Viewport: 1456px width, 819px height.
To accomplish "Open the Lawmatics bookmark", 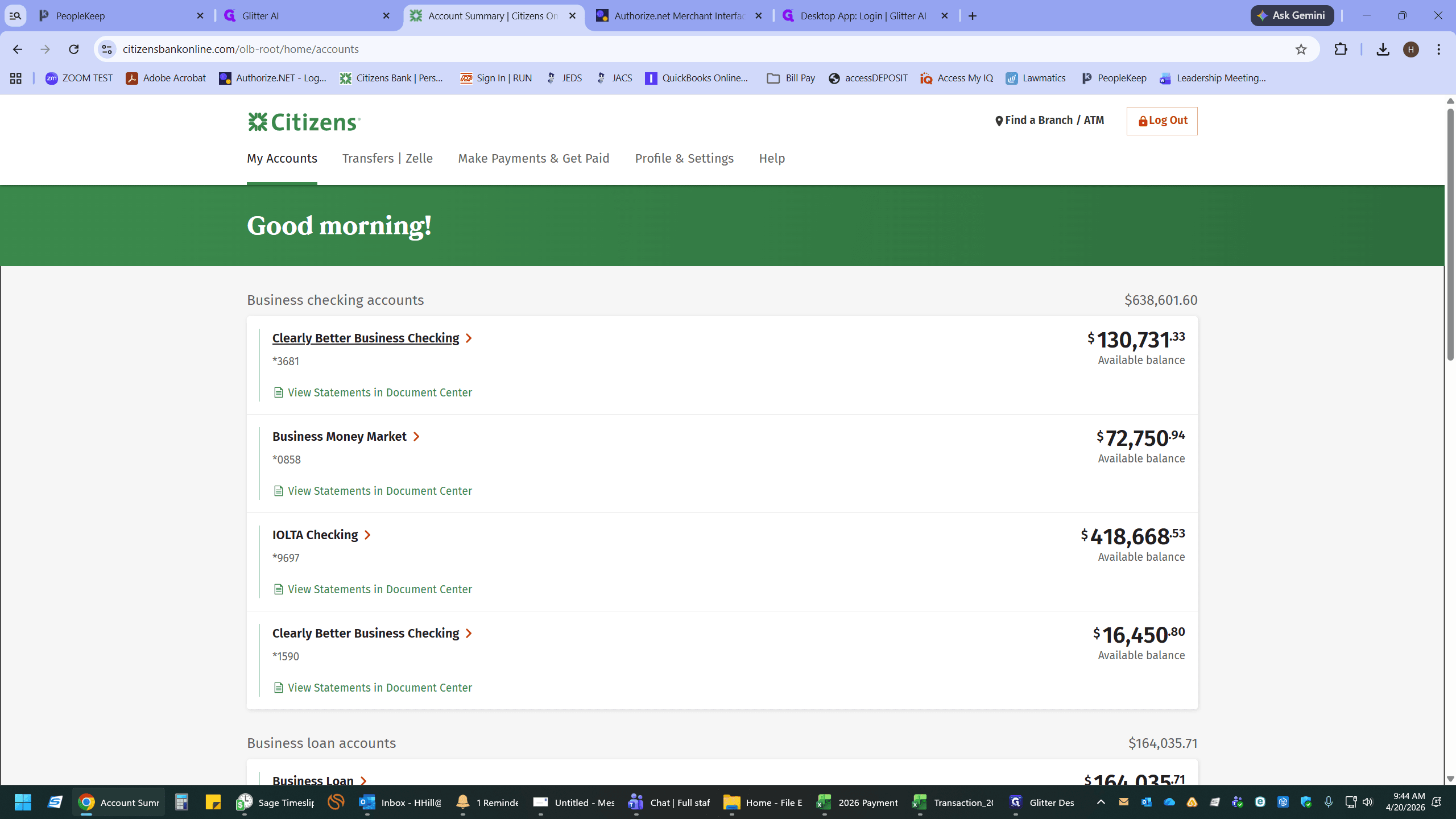I will pos(1036,78).
